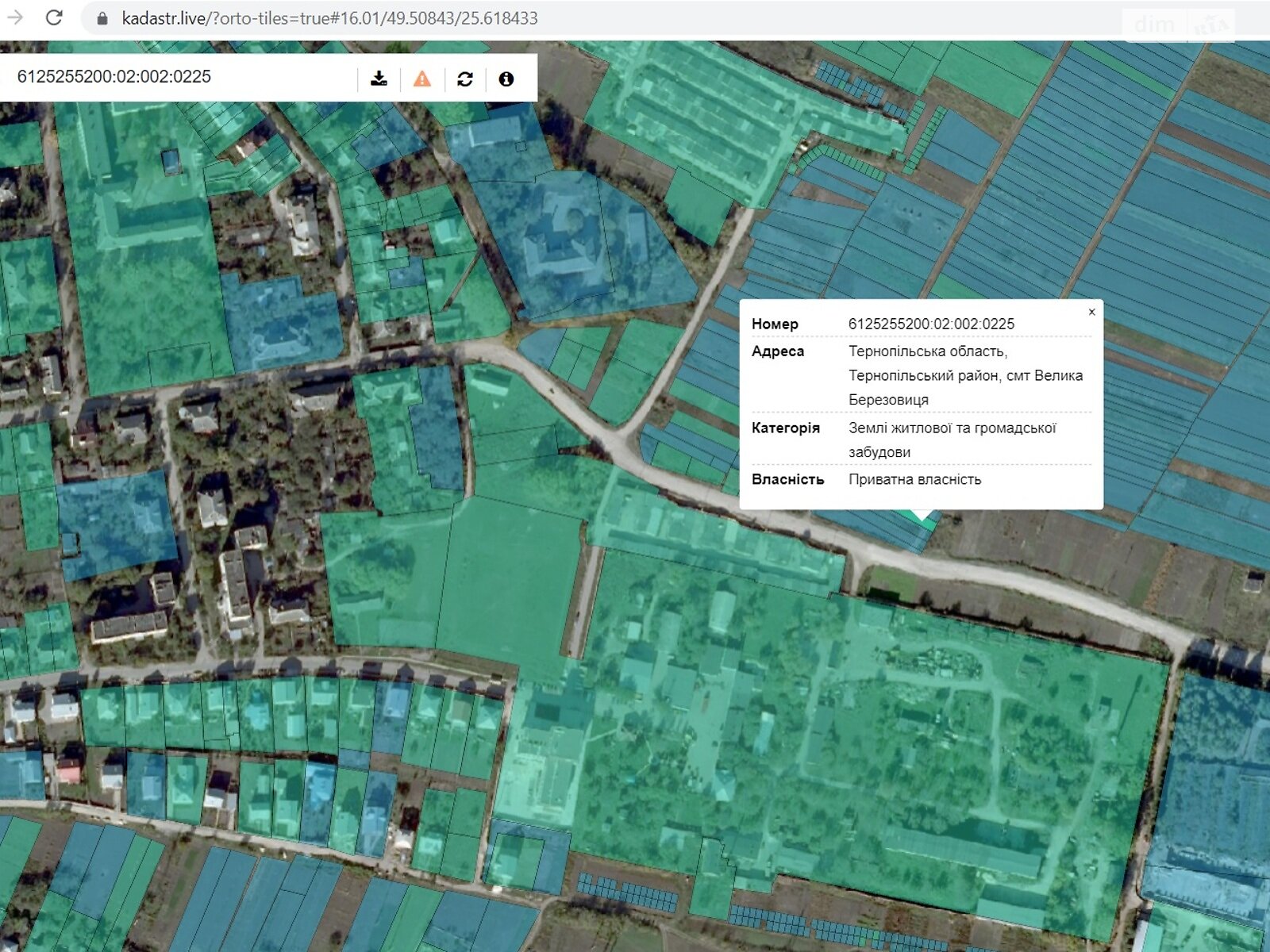Click the refresh arrows icon
This screenshot has width=1270, height=952.
(465, 79)
